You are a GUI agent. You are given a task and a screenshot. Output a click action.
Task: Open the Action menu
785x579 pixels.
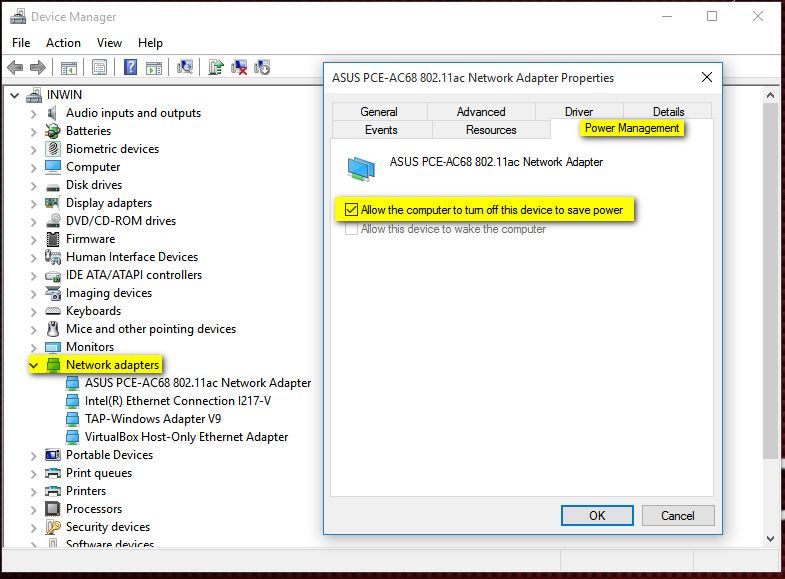tap(63, 43)
